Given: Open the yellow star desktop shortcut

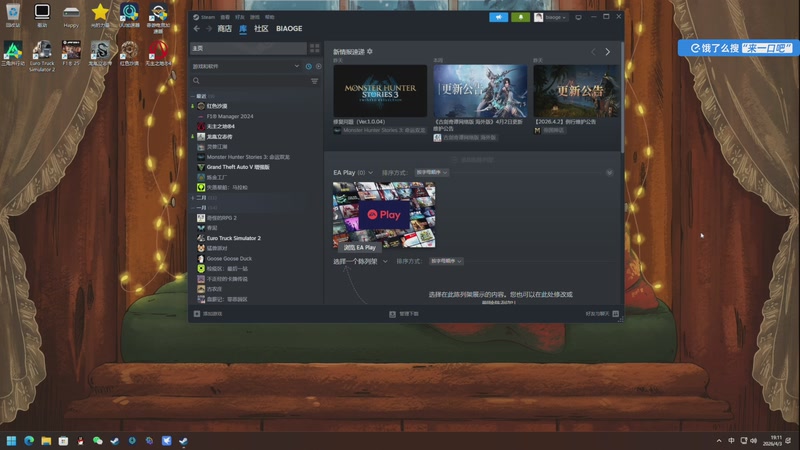Looking at the screenshot, I should (100, 15).
